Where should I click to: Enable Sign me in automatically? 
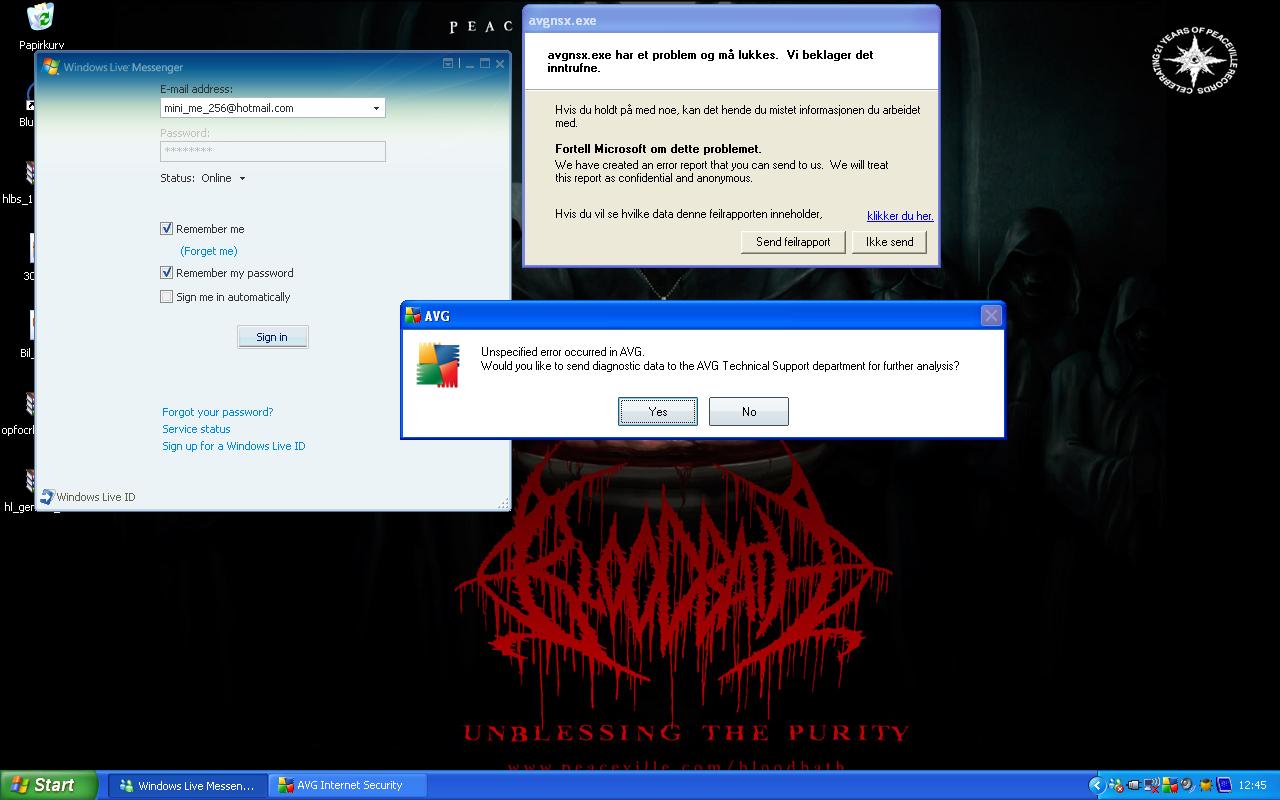167,297
